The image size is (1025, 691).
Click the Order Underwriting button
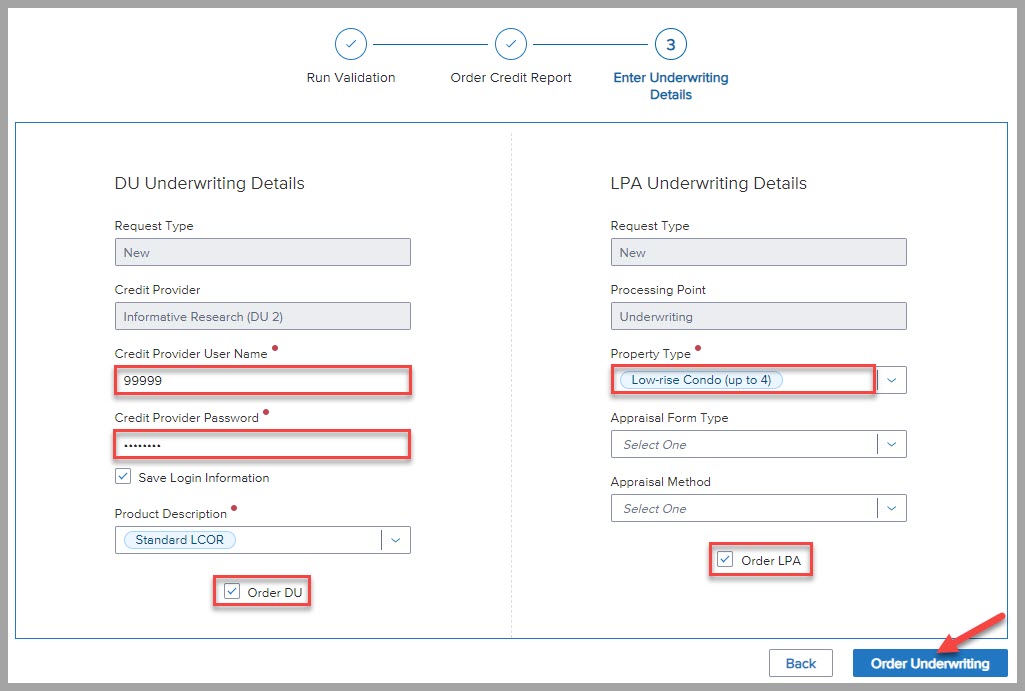tap(929, 663)
